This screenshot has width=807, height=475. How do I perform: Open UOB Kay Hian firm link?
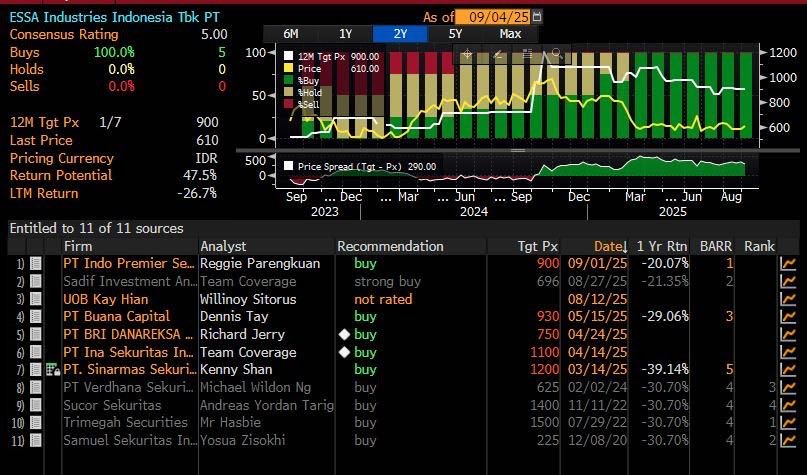[106, 300]
